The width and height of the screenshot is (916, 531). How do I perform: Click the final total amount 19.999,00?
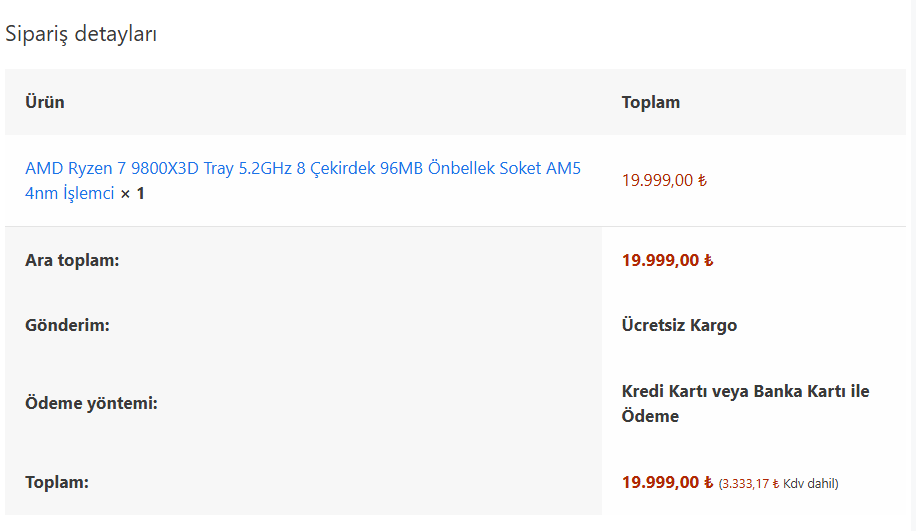660,482
